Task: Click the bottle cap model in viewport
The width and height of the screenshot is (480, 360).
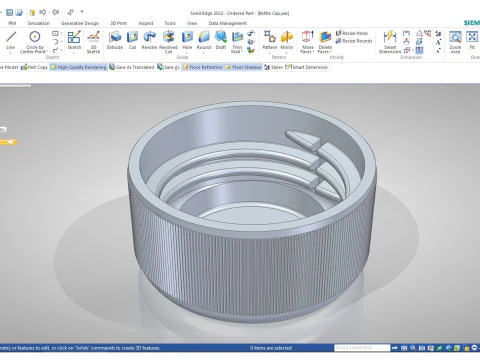Action: (252, 213)
